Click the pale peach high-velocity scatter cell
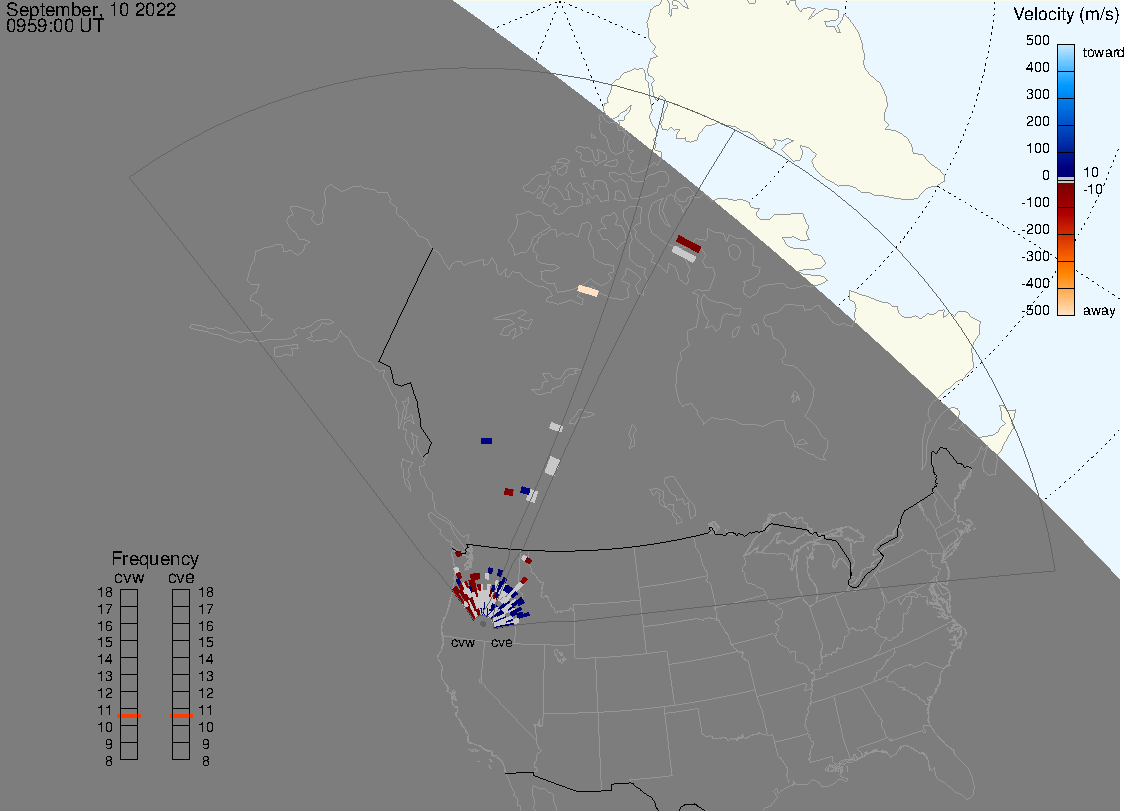The height and width of the screenshot is (811, 1124). pos(588,290)
